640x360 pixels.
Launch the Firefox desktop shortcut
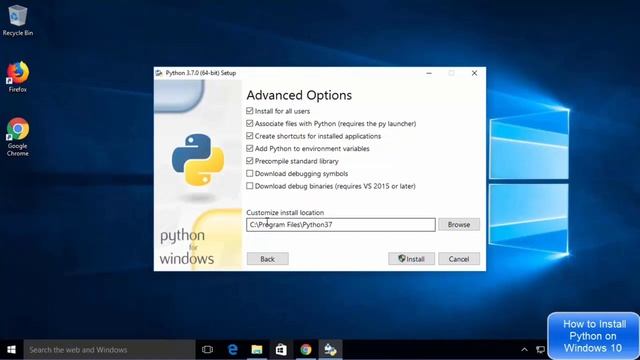[x=18, y=77]
